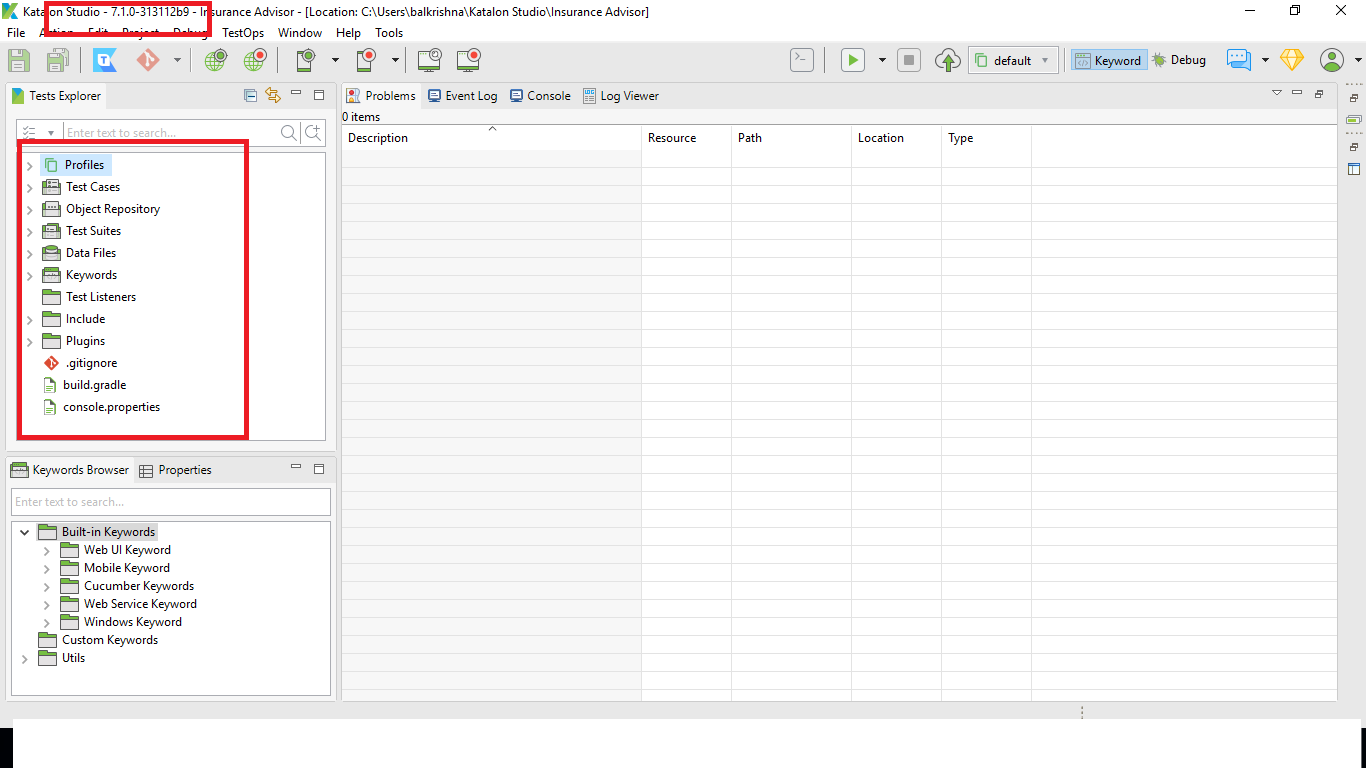Launch the Spy Mobile tool
Image resolution: width=1366 pixels, height=768 pixels.
tap(306, 60)
